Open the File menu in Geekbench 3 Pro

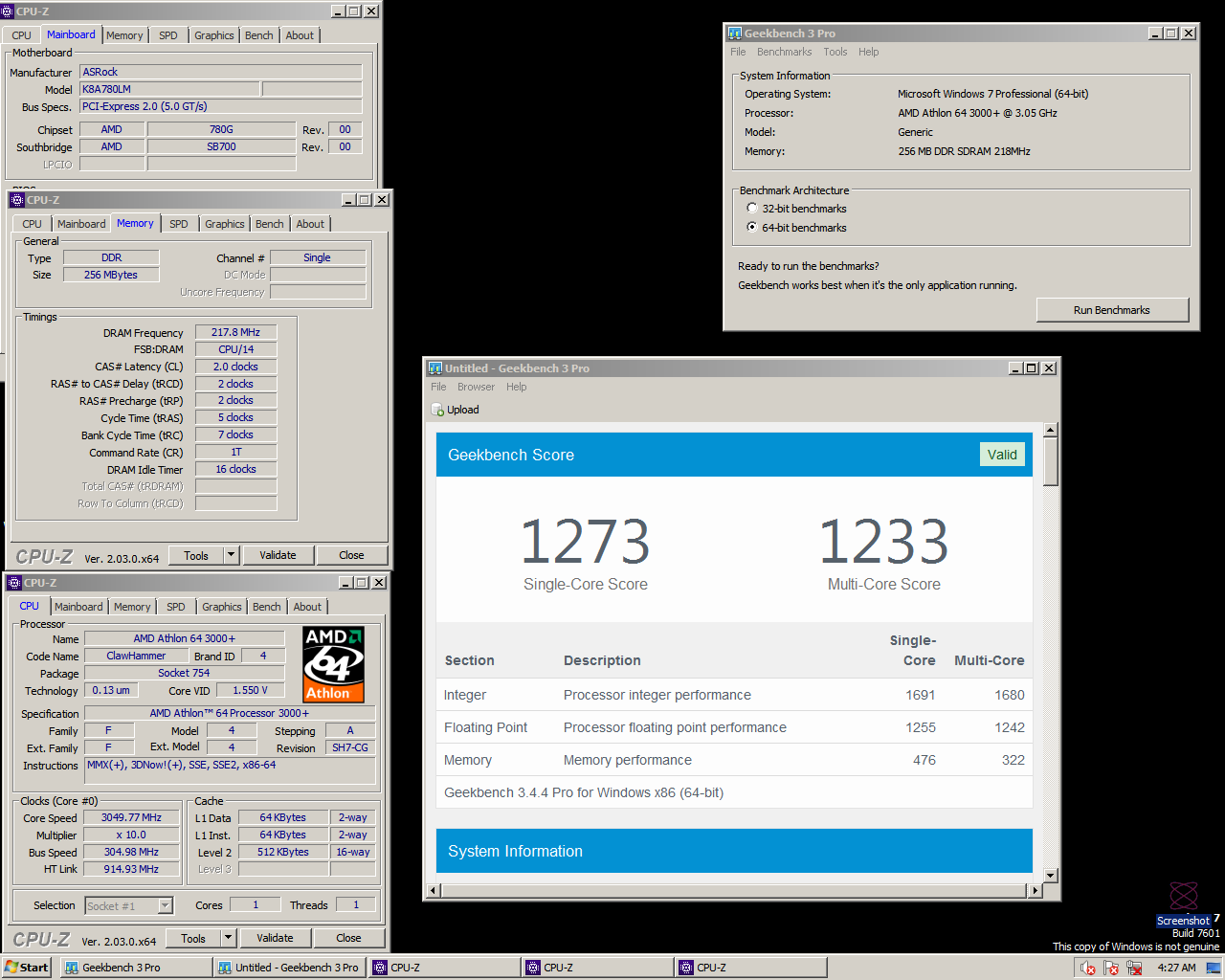tap(738, 52)
